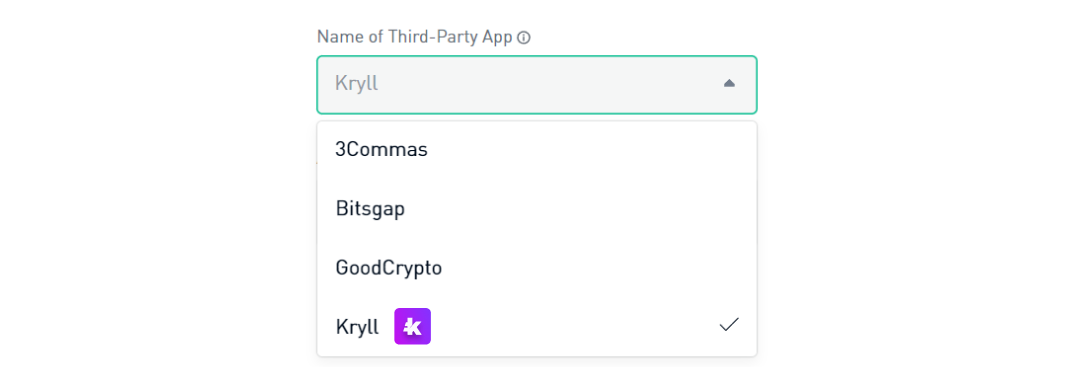Viewport: 1080px width, 387px height.
Task: Click the info icon beside Third-Party App label
Action: point(523,38)
